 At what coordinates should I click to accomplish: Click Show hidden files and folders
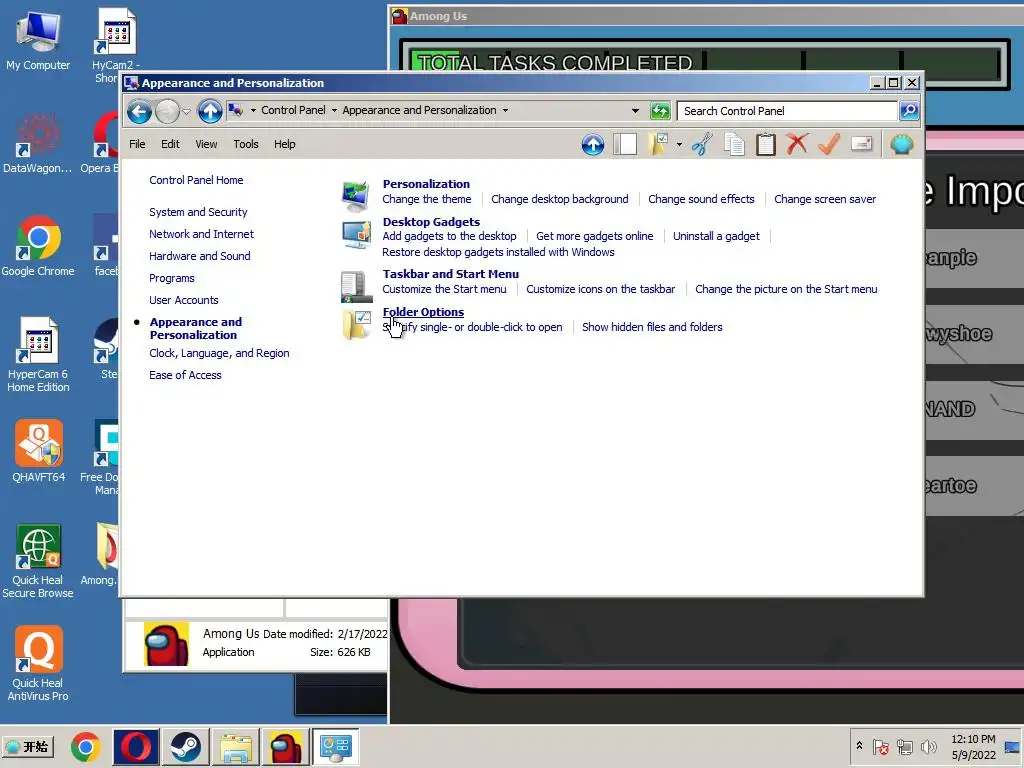click(652, 327)
